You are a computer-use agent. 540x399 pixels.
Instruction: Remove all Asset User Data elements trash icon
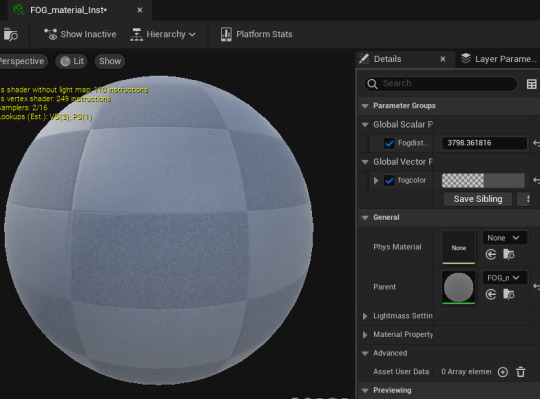[x=521, y=372]
